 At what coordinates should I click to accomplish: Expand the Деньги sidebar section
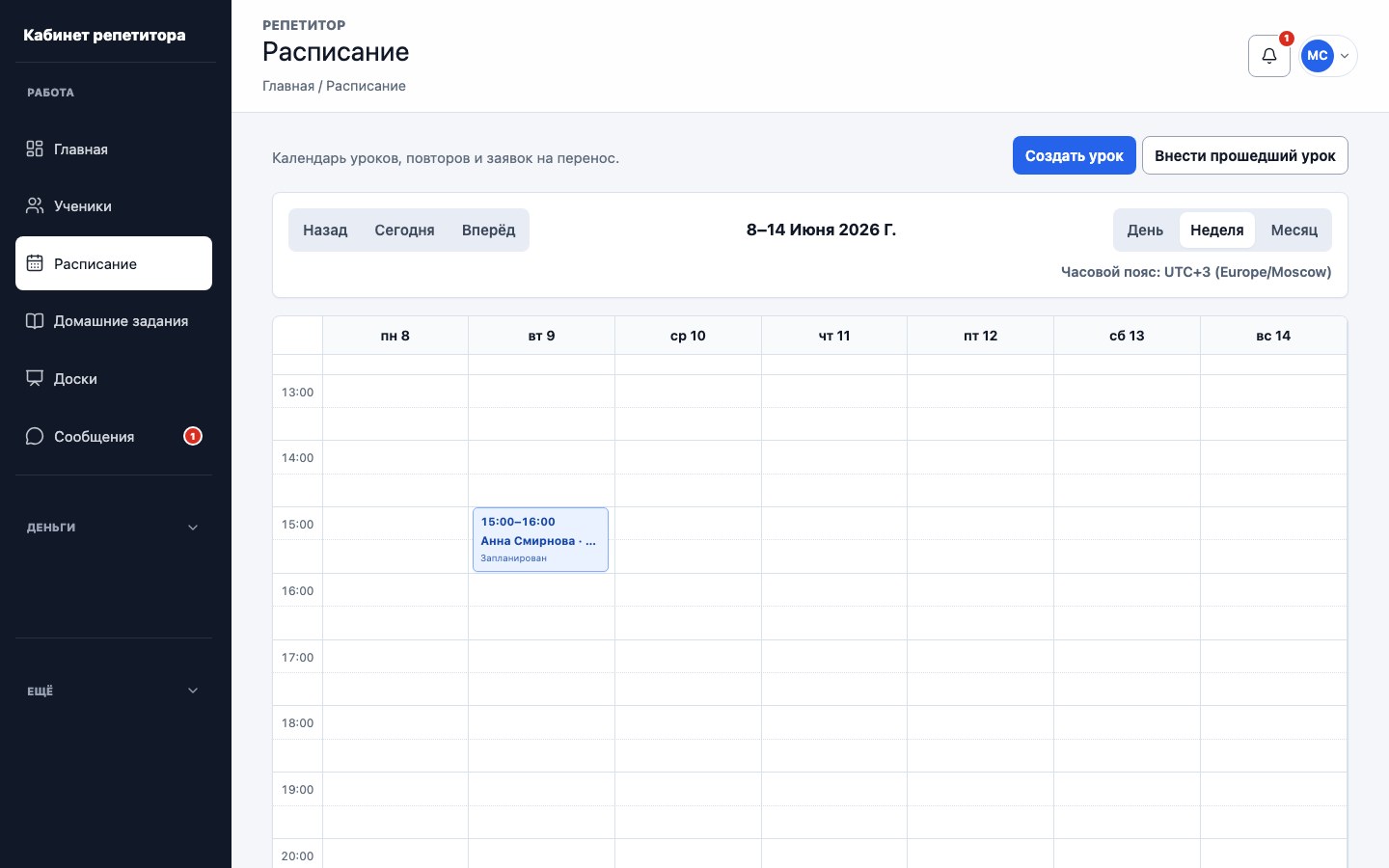pyautogui.click(x=114, y=528)
